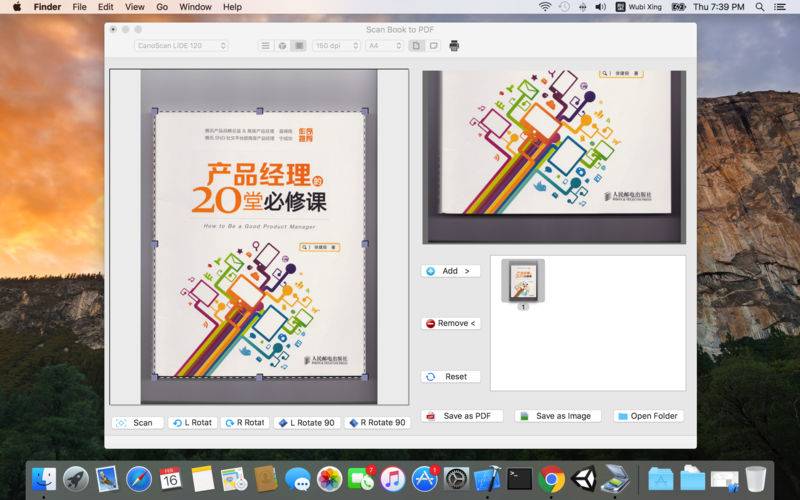
Task: Open Contacts from the Dock
Action: coord(266,479)
